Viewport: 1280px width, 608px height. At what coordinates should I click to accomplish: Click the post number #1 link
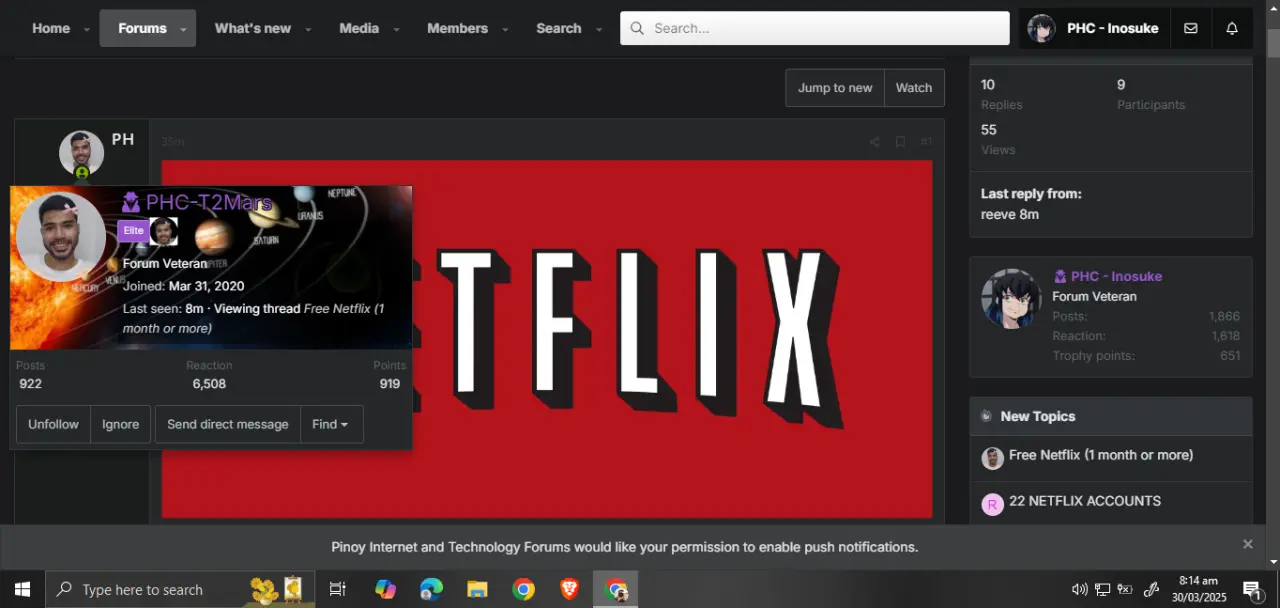[x=926, y=142]
